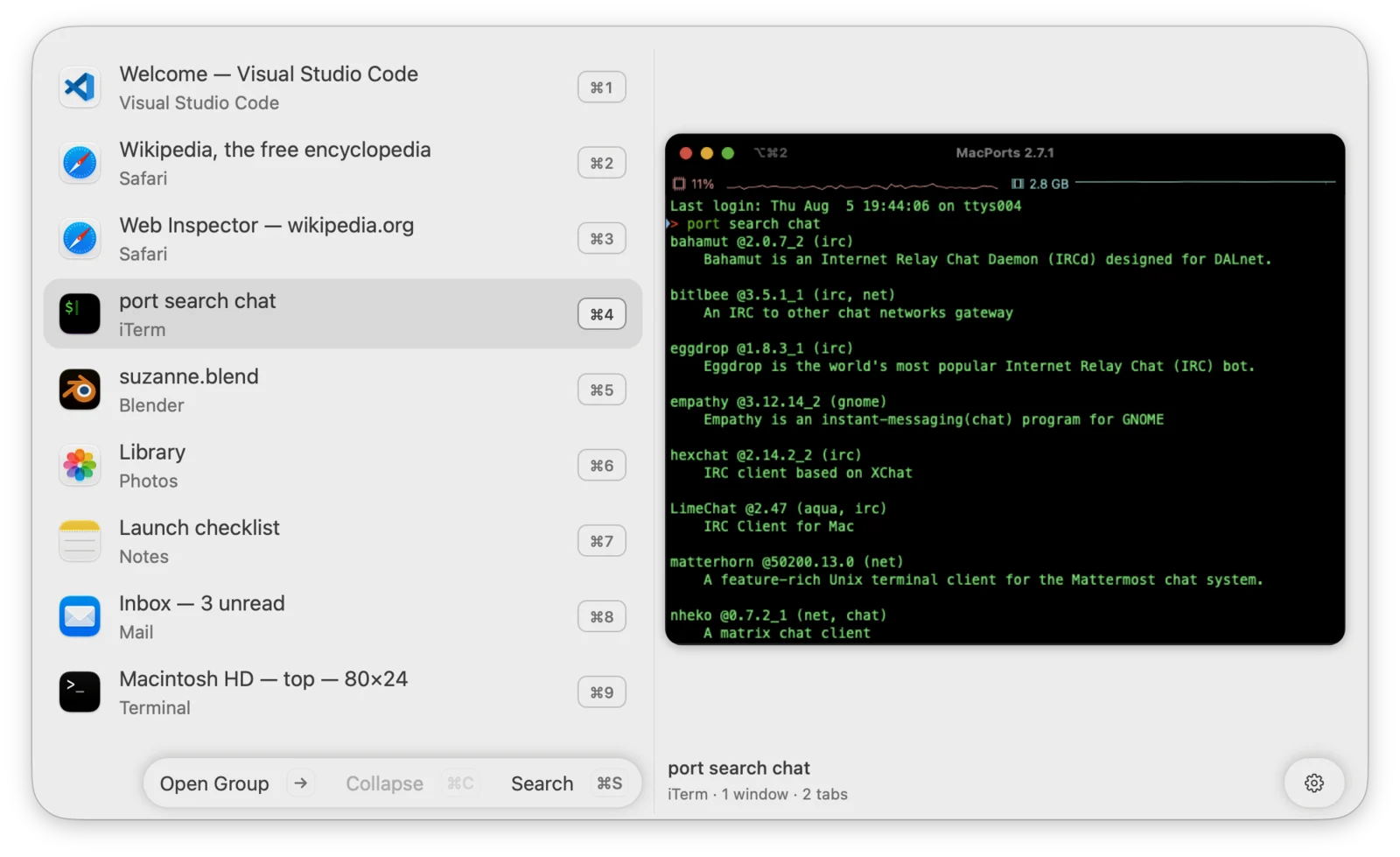Click the Photos subtitle text
Viewport: 1400px width, 857px height.
pos(149,481)
